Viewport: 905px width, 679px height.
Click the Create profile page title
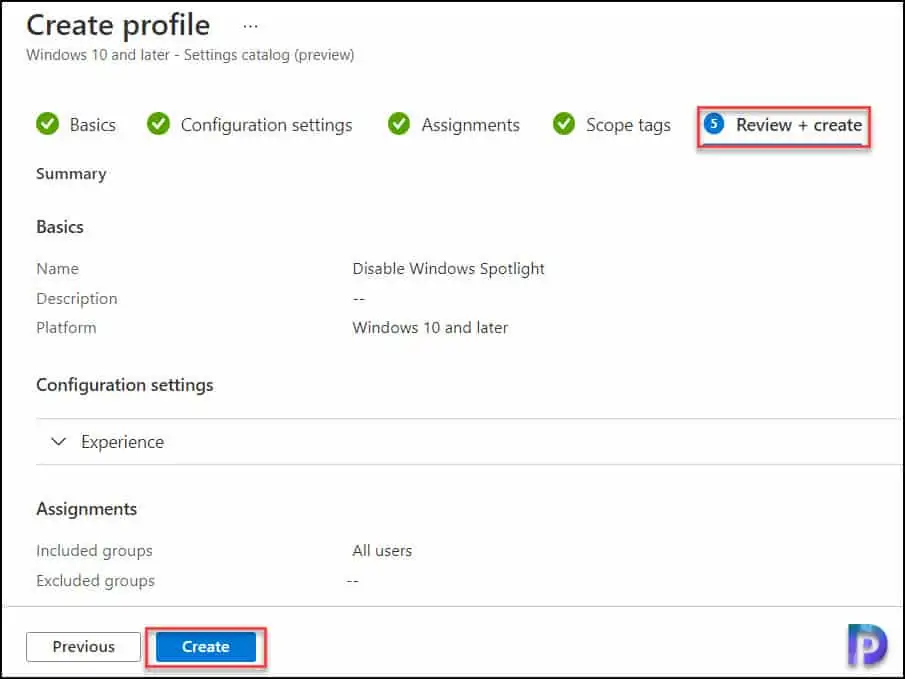[118, 26]
